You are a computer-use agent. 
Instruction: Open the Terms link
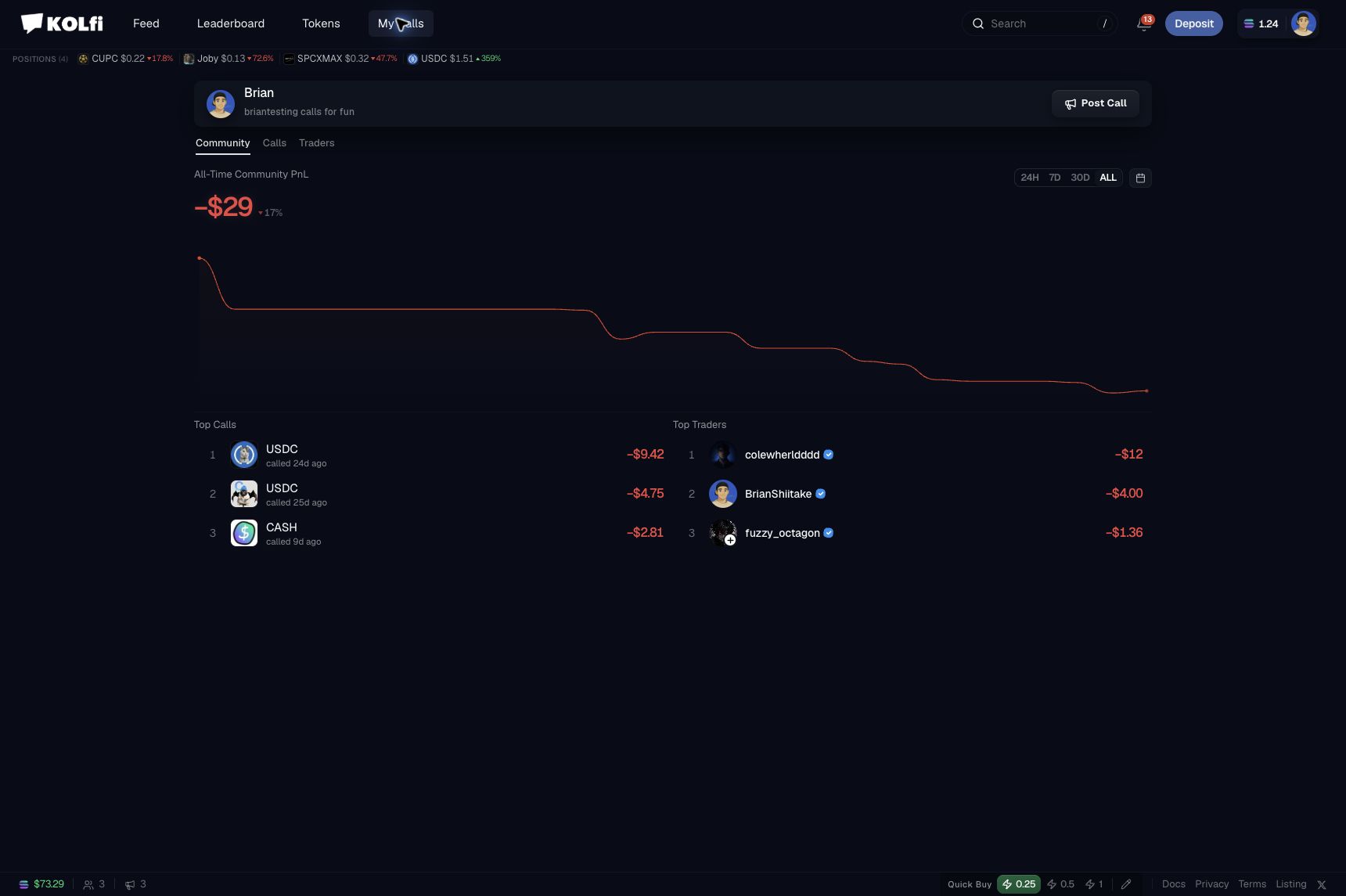coord(1252,884)
